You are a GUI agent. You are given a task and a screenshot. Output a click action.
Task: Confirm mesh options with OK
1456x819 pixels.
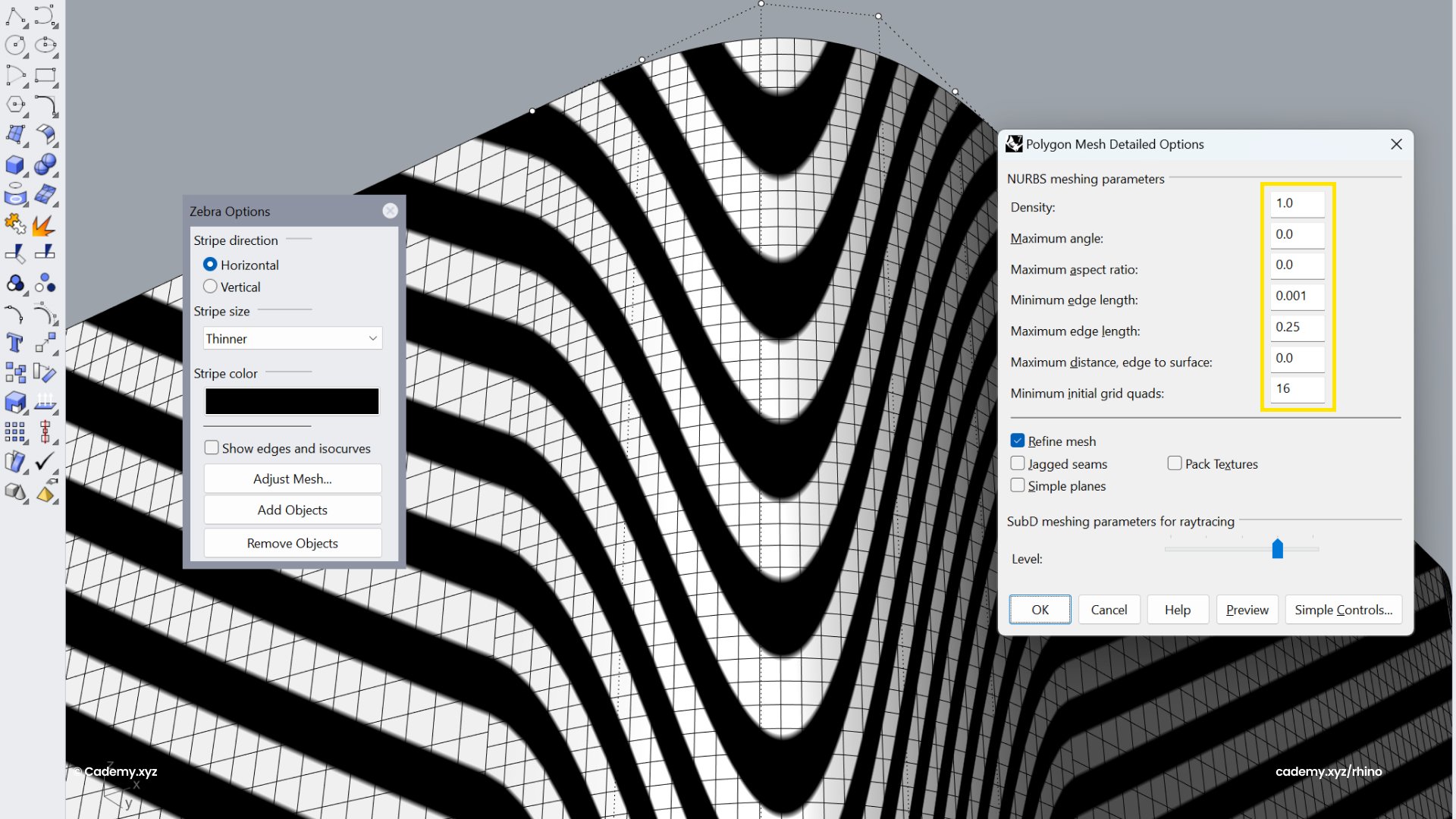1040,610
